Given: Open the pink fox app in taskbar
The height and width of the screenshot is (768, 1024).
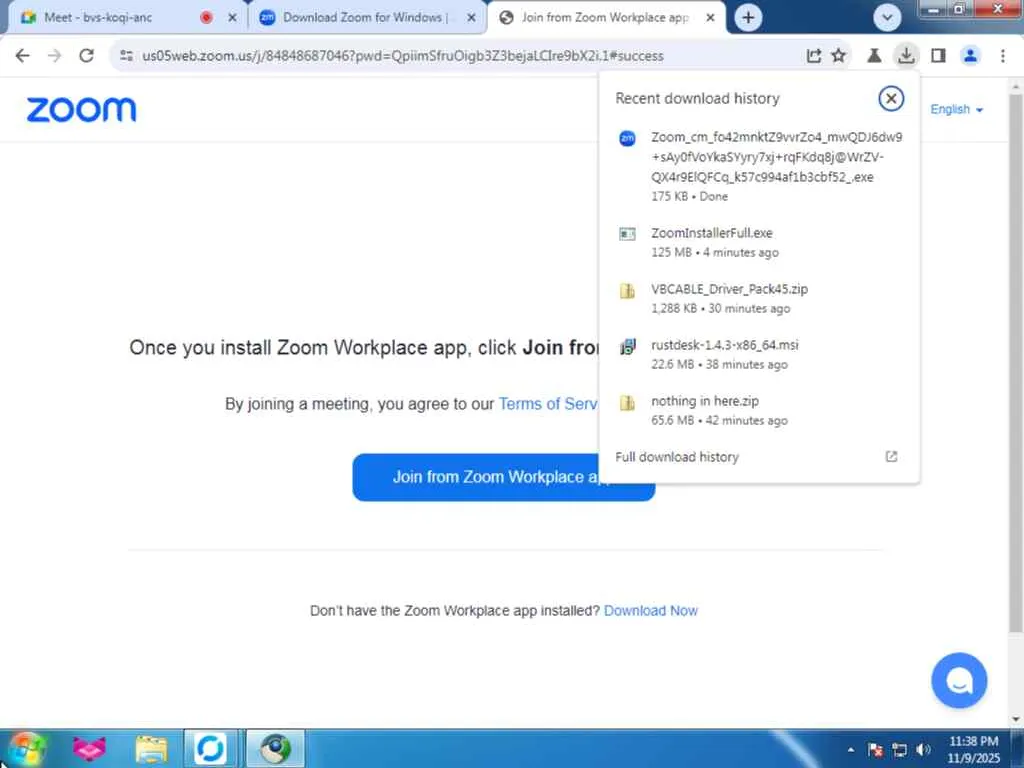Looking at the screenshot, I should [89, 748].
